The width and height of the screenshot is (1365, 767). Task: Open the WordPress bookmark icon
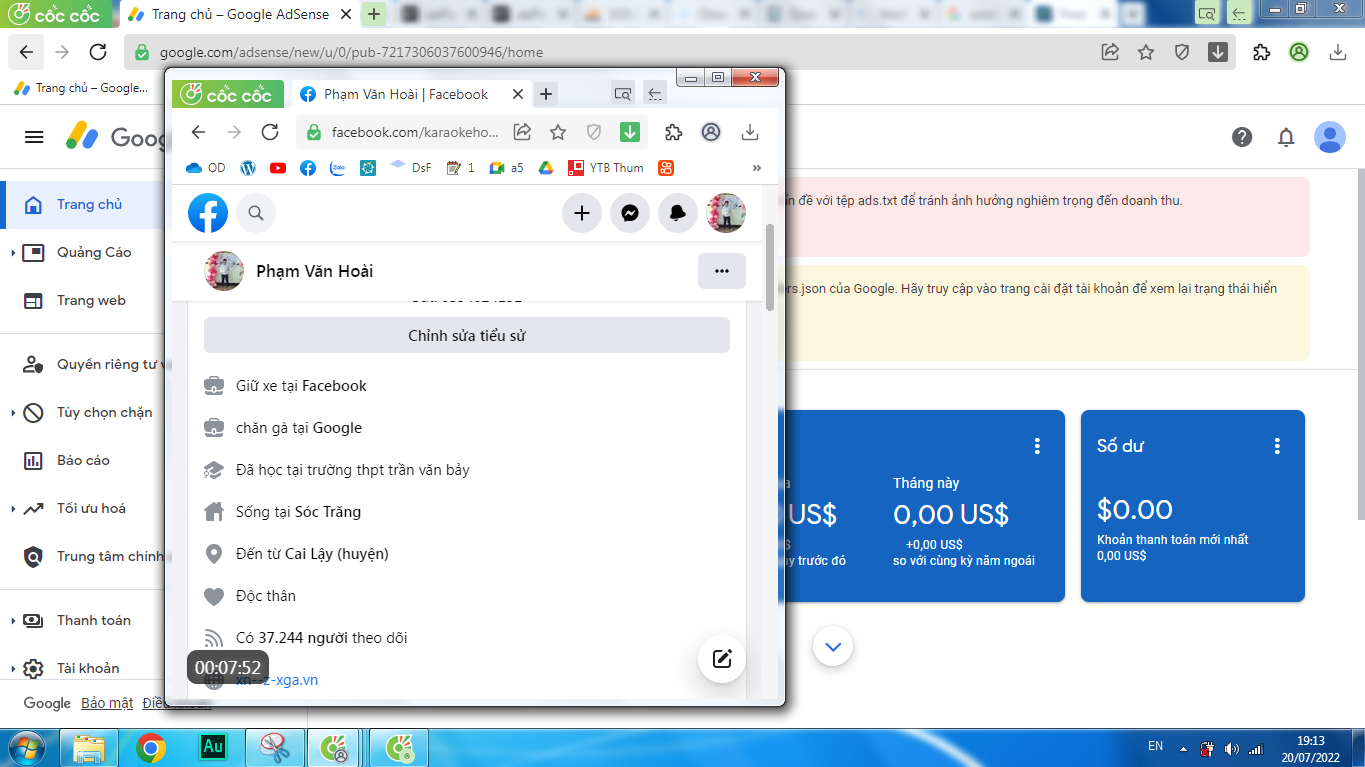pos(248,168)
